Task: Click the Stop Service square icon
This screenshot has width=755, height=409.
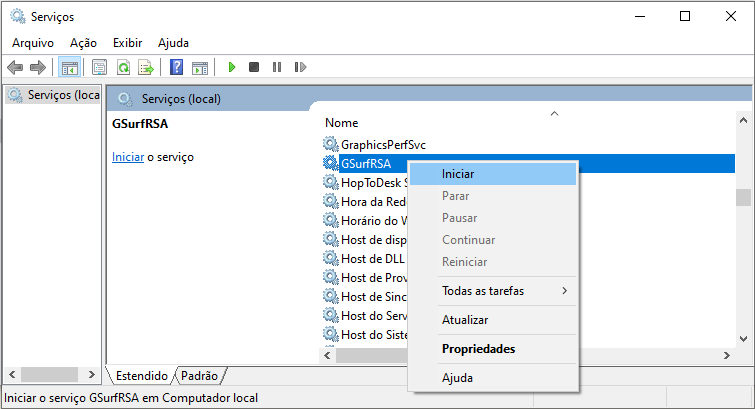Action: (254, 67)
